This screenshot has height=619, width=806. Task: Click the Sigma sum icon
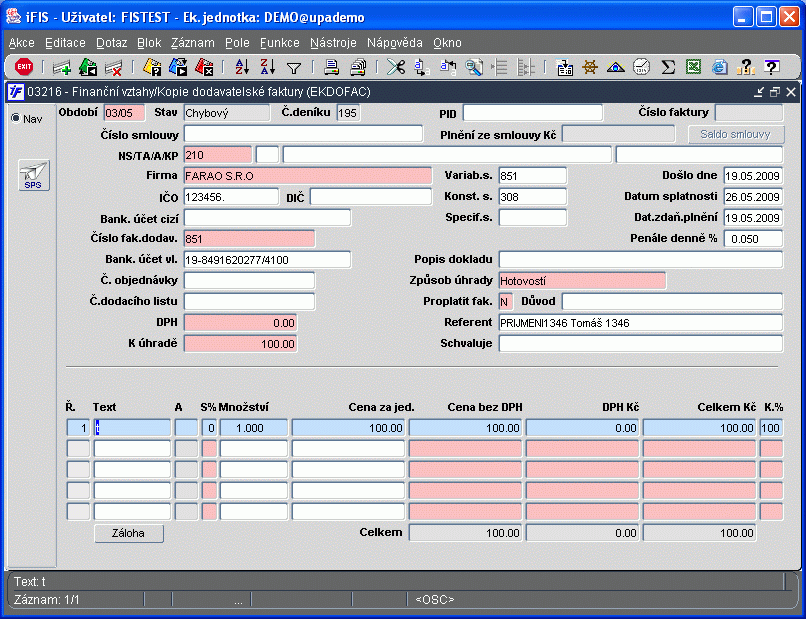[x=668, y=67]
